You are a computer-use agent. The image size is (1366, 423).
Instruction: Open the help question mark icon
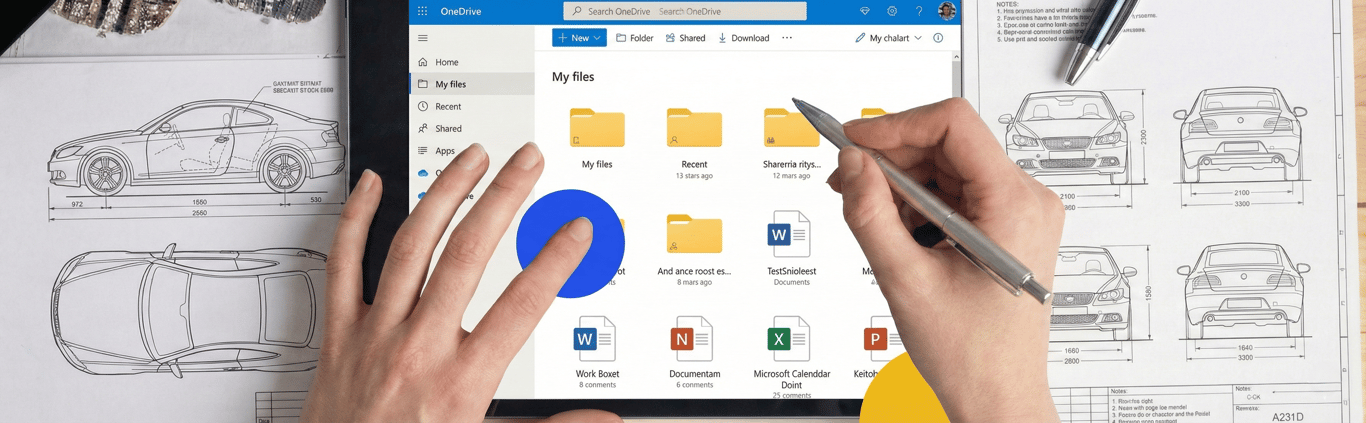tap(919, 11)
